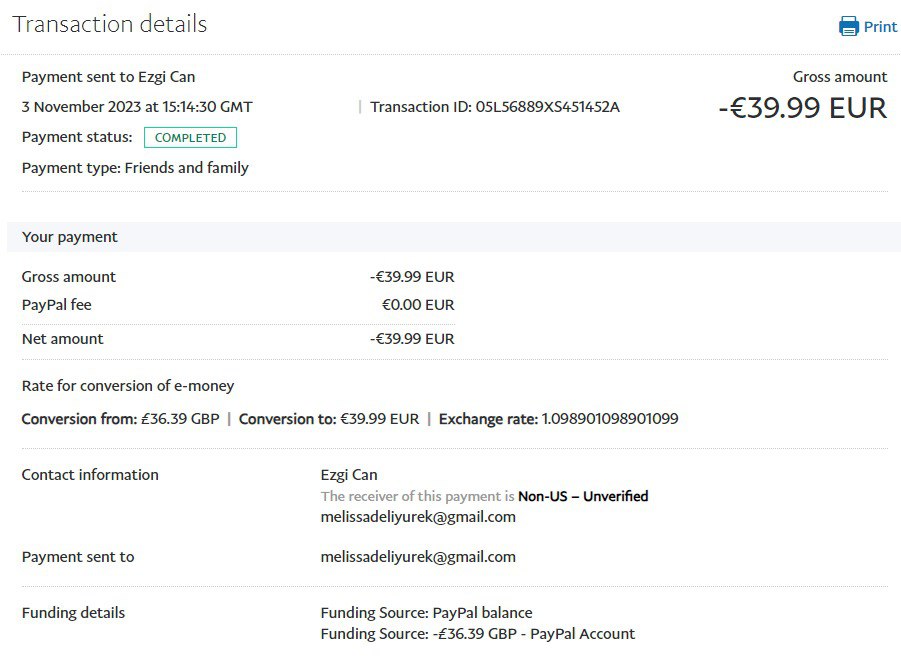Click the Non-US – Unverified receiver text

pos(583,496)
